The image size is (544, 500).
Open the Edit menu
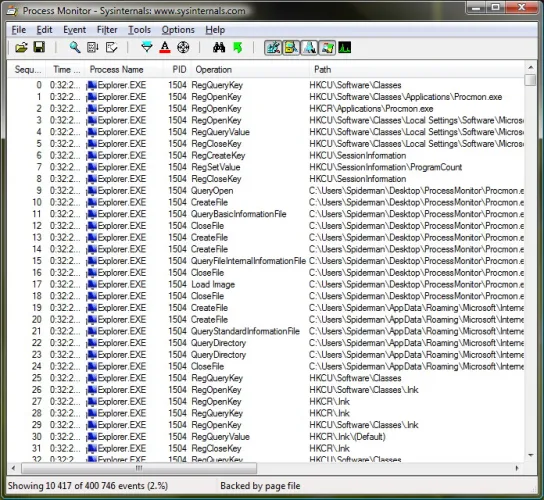coord(44,30)
